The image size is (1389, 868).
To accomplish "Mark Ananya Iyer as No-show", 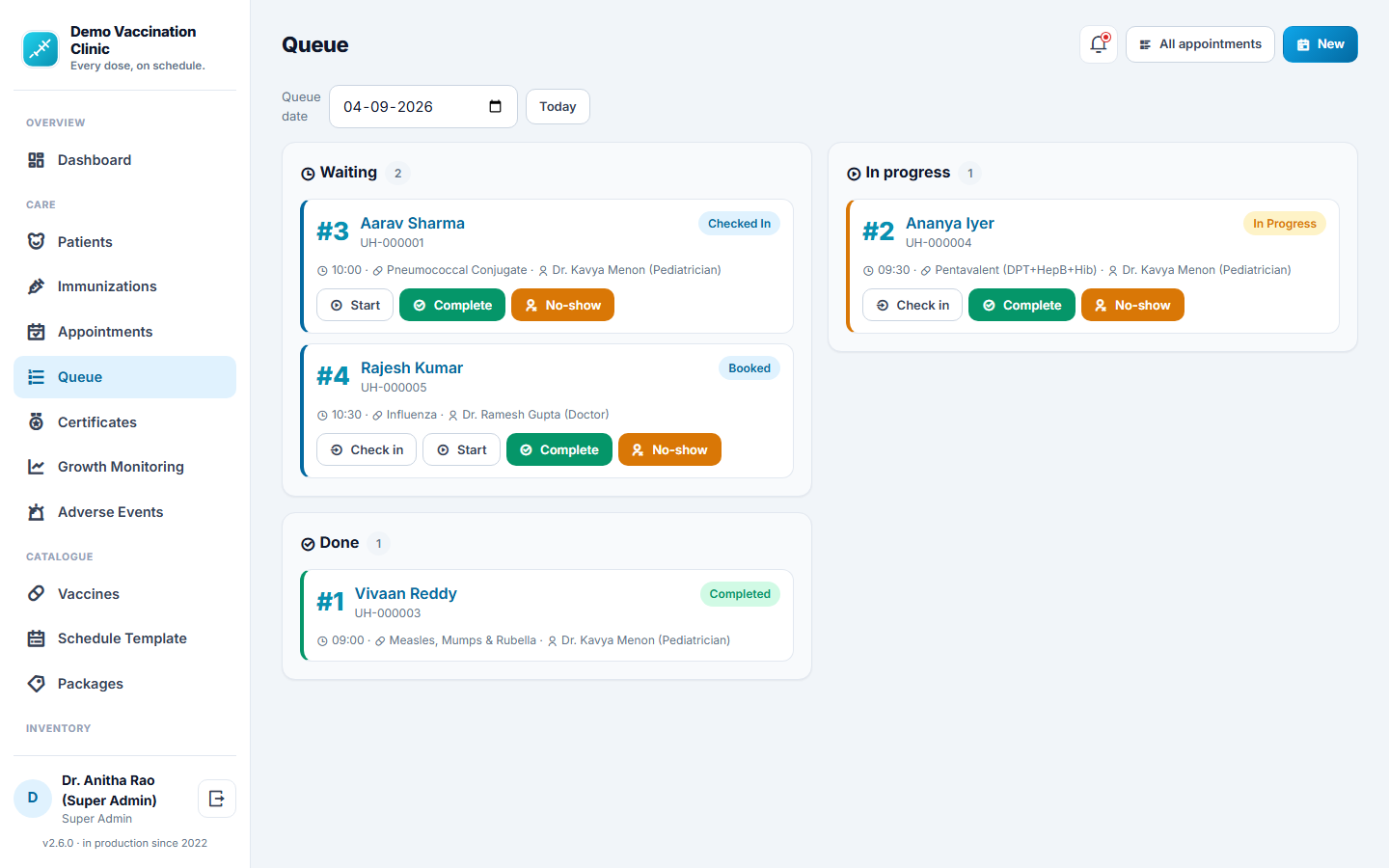I will click(1132, 305).
